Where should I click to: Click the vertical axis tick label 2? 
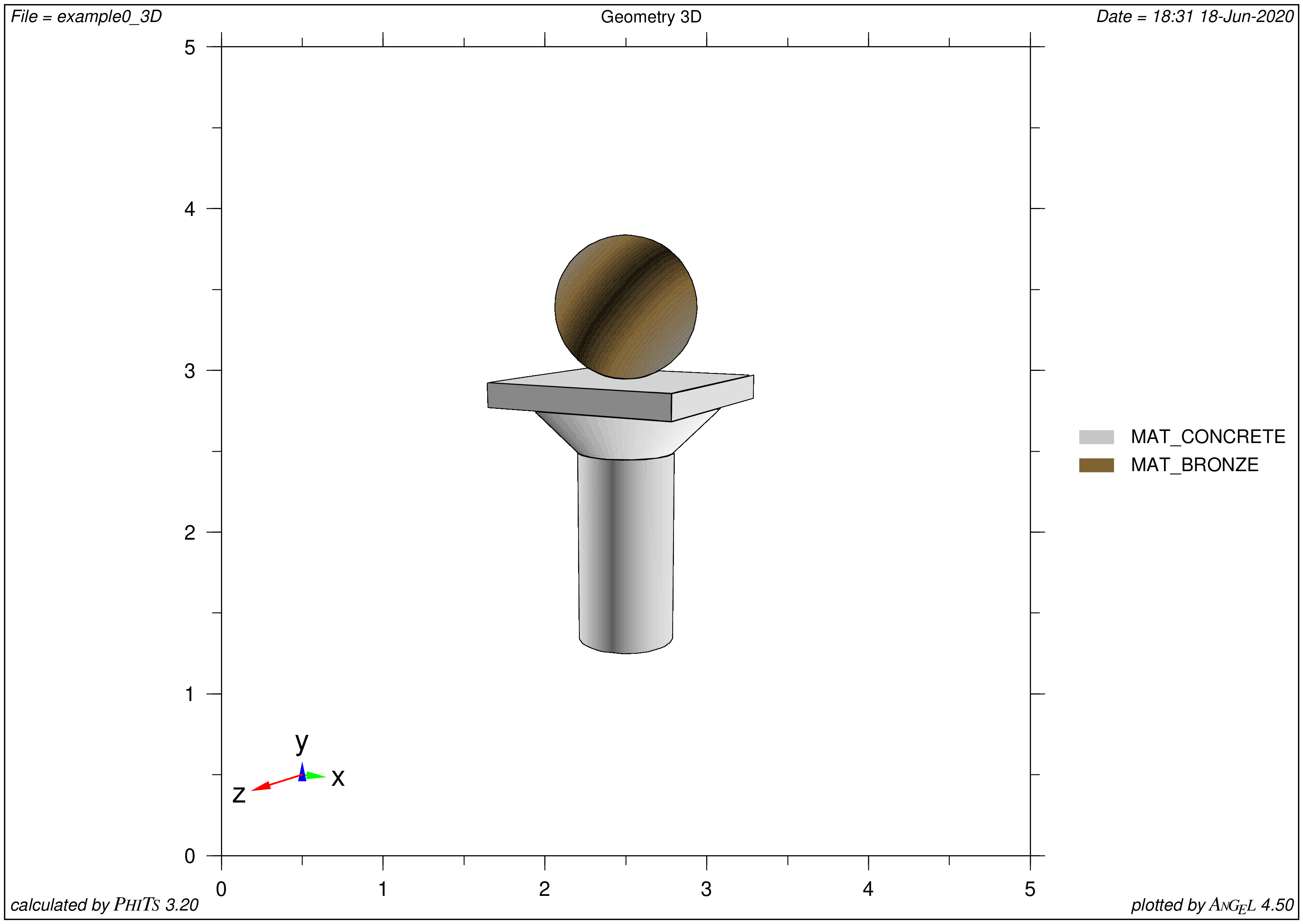(190, 533)
